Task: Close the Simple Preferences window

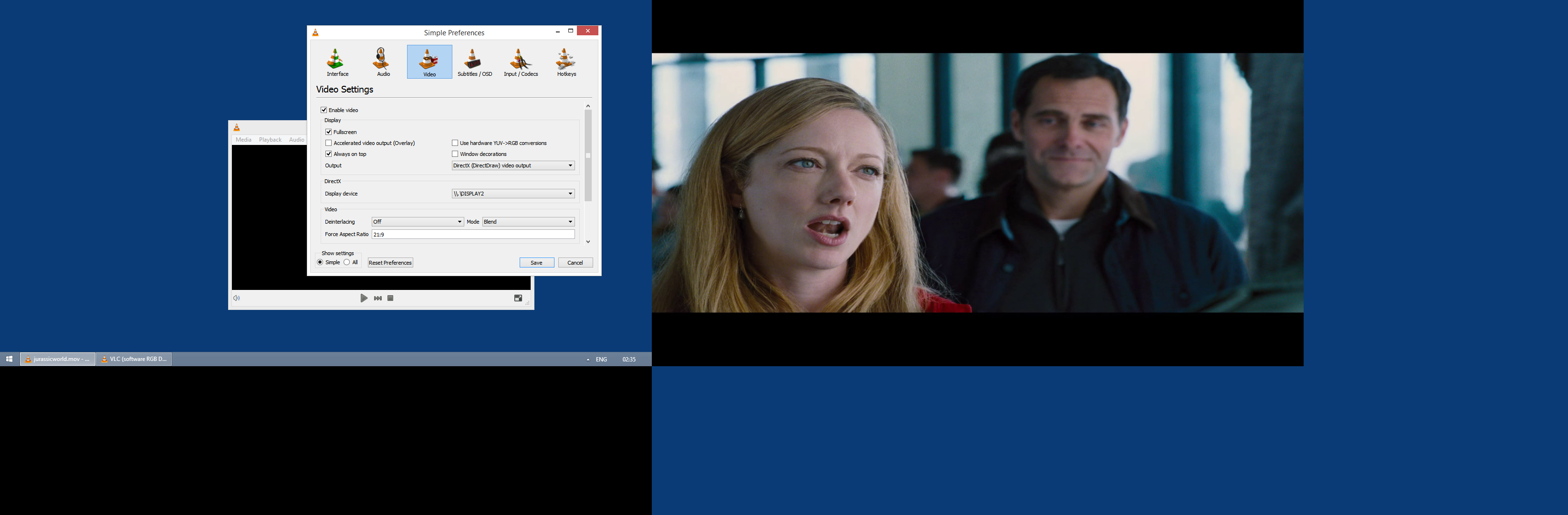Action: [587, 31]
